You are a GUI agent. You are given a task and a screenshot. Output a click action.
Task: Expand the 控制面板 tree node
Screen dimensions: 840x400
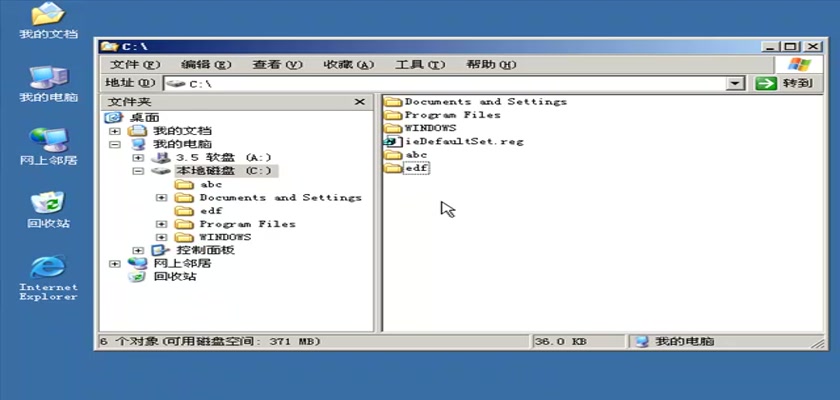point(138,250)
